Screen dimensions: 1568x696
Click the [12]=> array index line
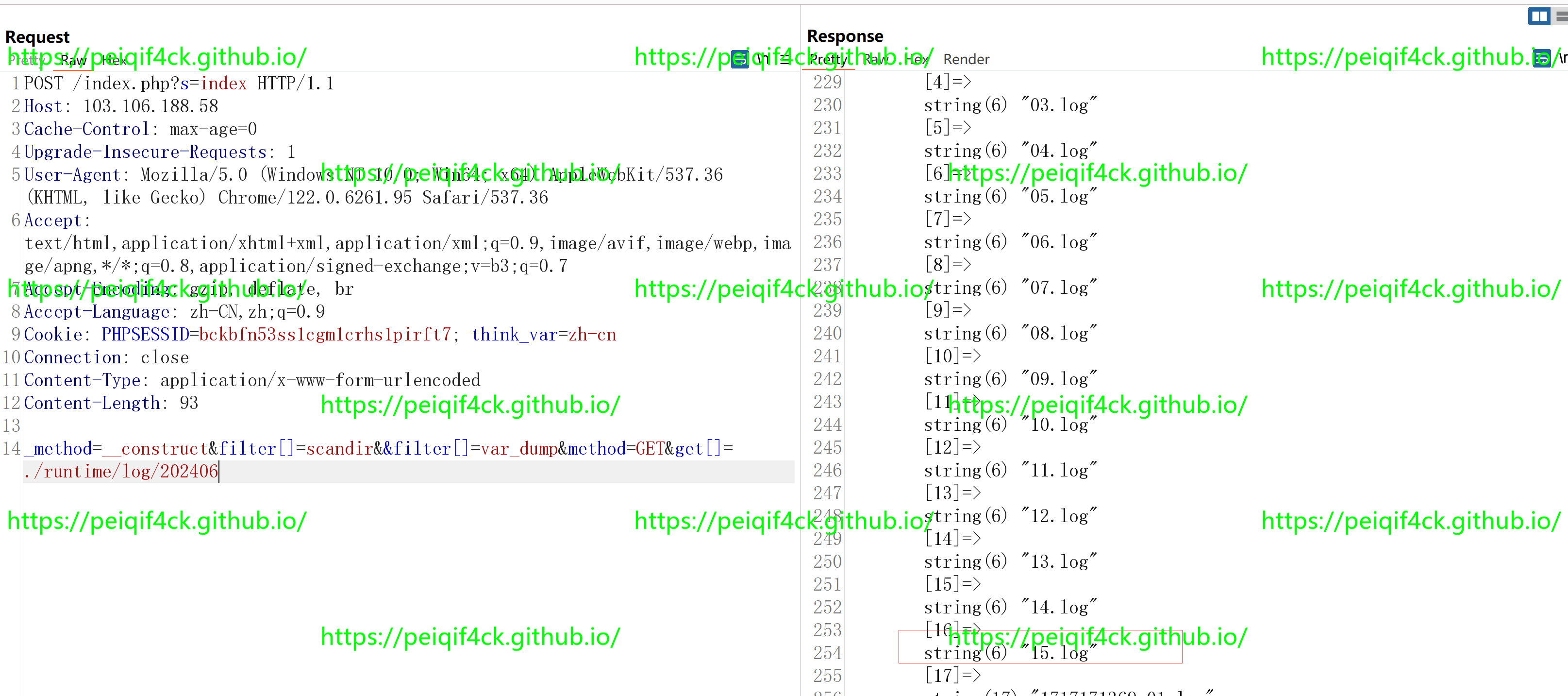[952, 447]
